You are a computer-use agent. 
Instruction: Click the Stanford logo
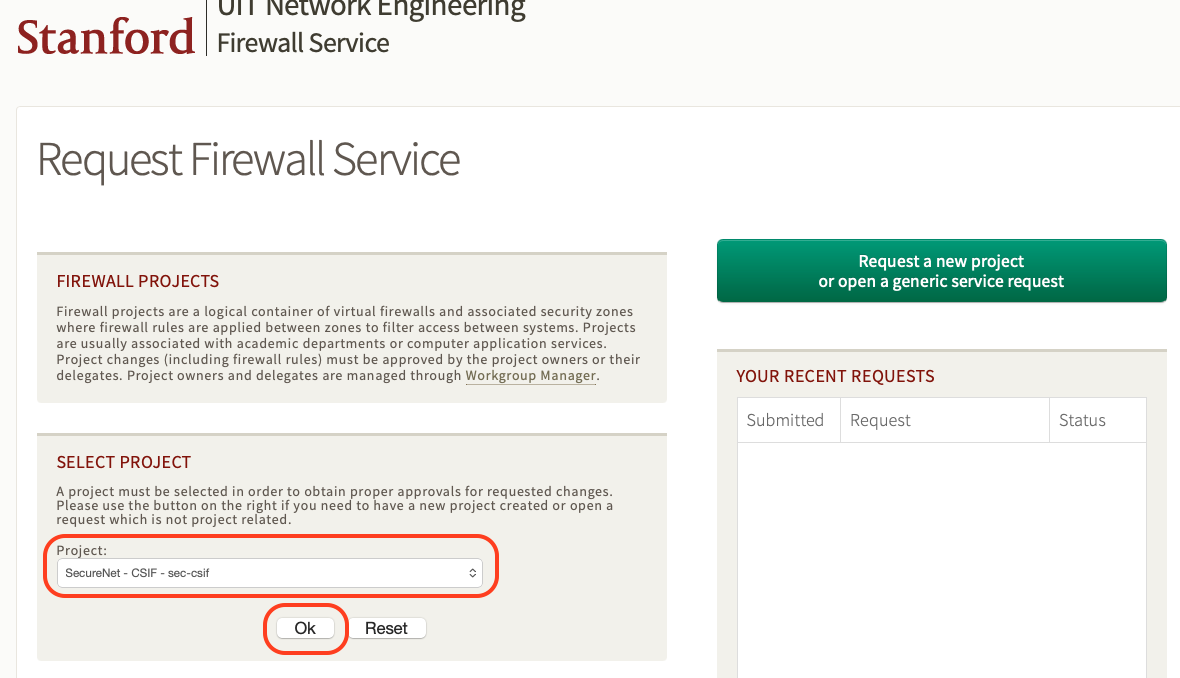105,37
